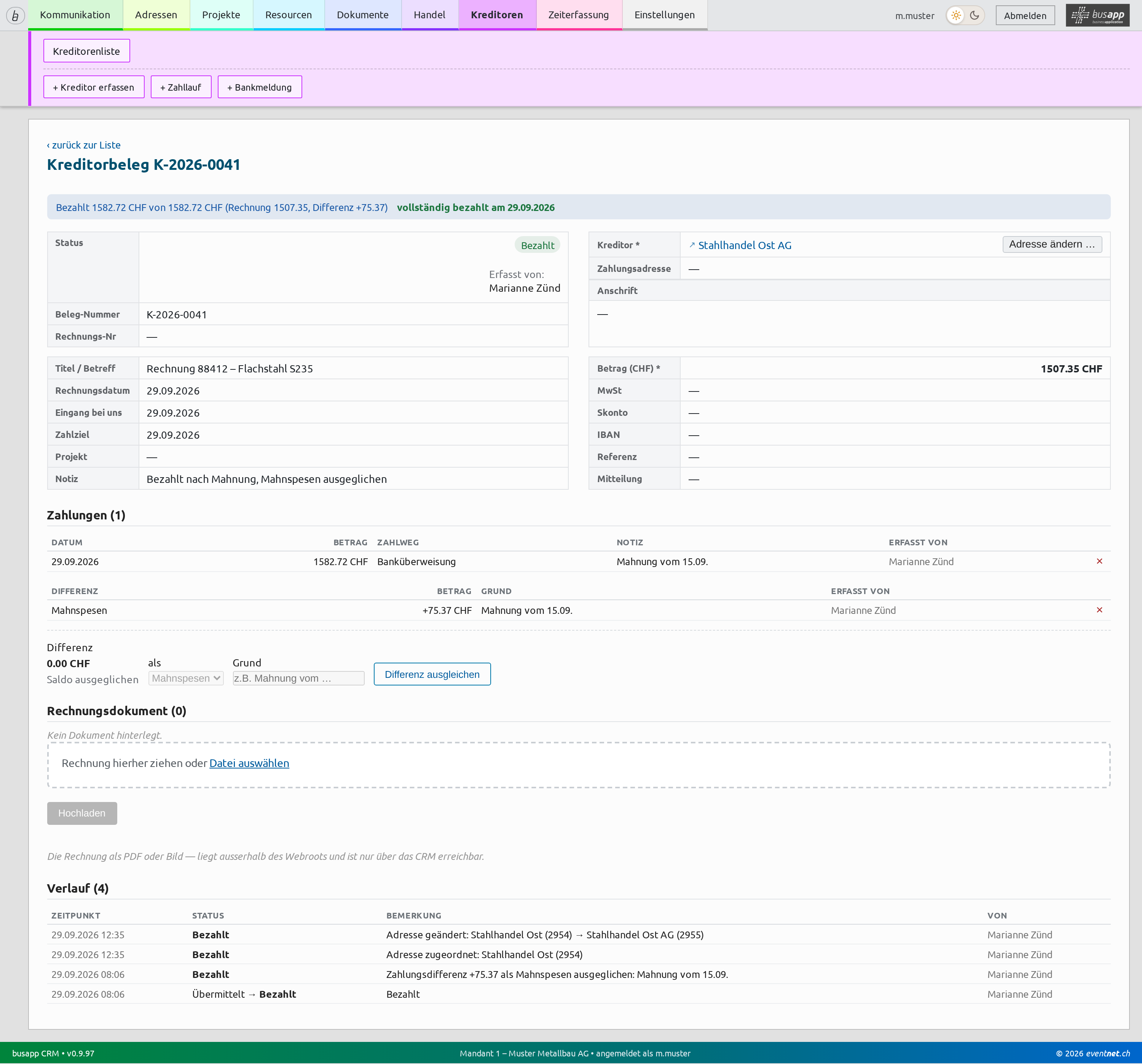Click the eventnet.ch footer link
Image resolution: width=1142 pixels, height=1064 pixels.
1107,1053
